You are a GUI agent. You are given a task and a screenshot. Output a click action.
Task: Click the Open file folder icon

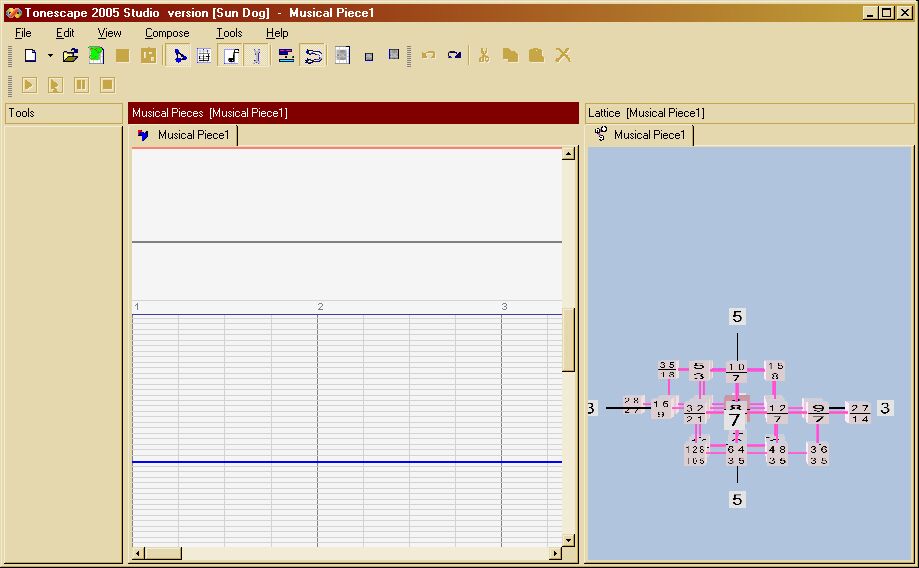[x=70, y=56]
